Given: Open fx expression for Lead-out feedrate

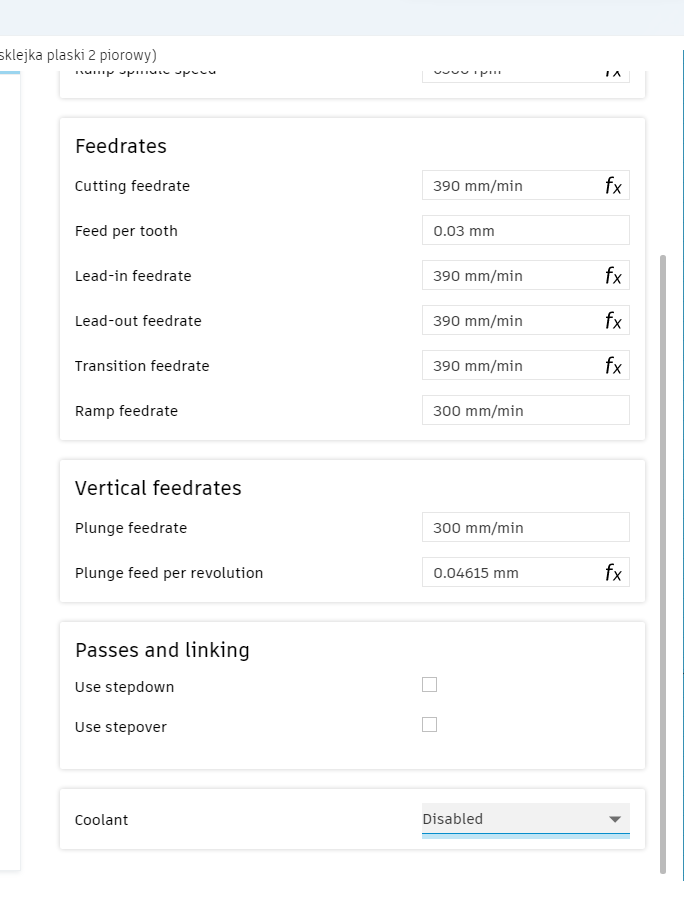Looking at the screenshot, I should tap(613, 321).
